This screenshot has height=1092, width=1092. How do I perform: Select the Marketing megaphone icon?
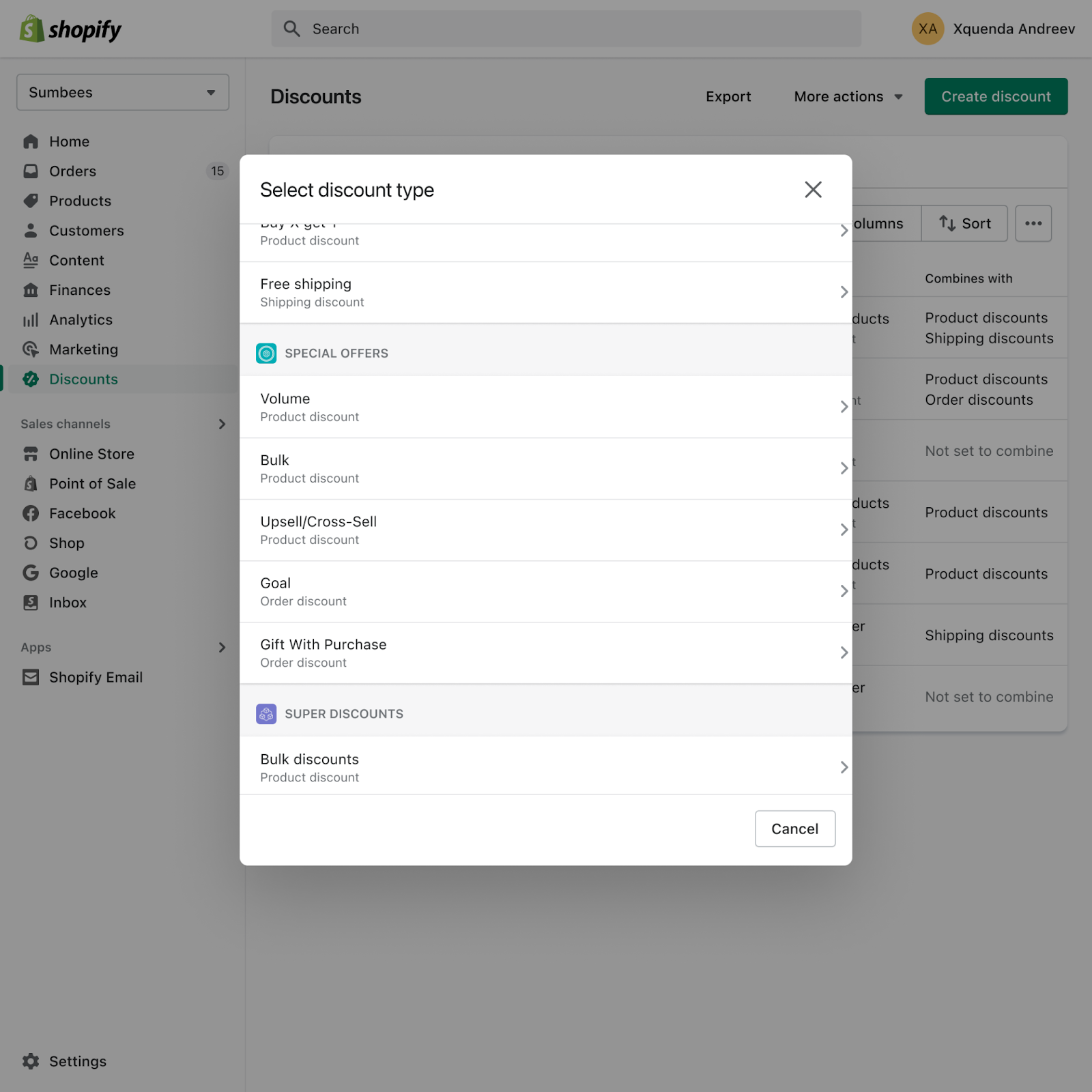[31, 349]
